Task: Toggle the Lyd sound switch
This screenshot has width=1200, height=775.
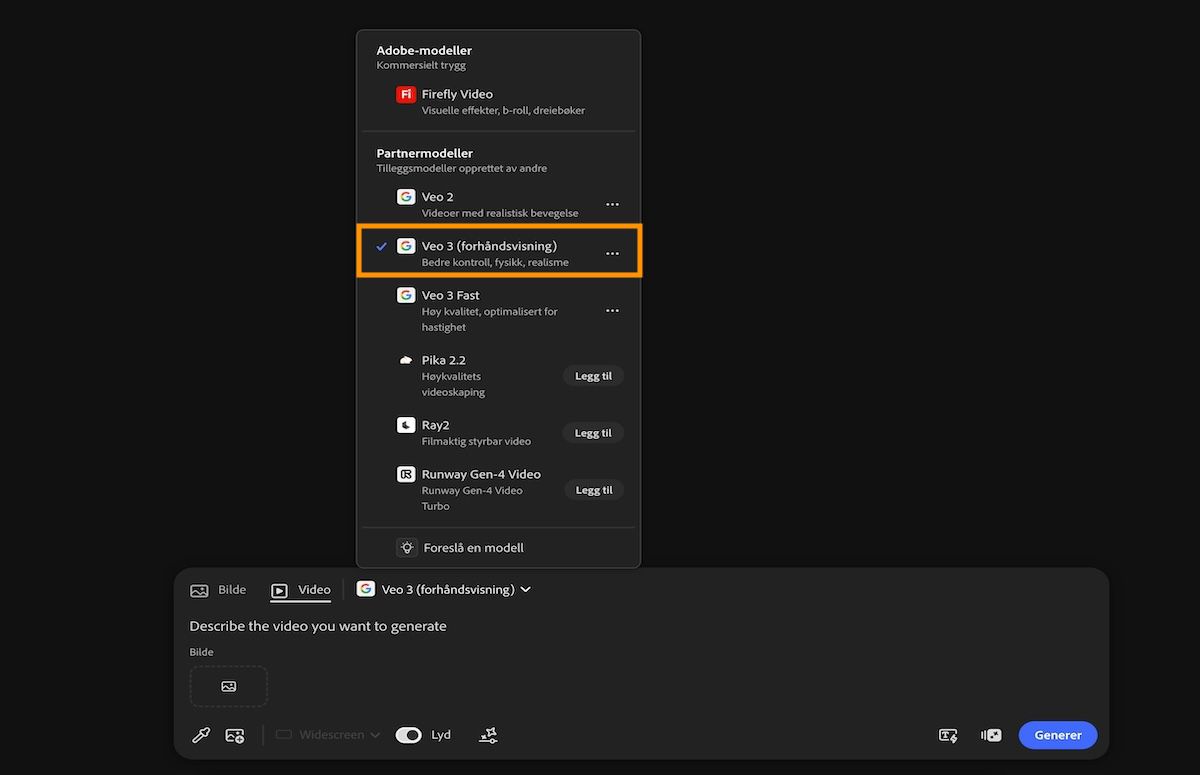Action: tap(408, 735)
